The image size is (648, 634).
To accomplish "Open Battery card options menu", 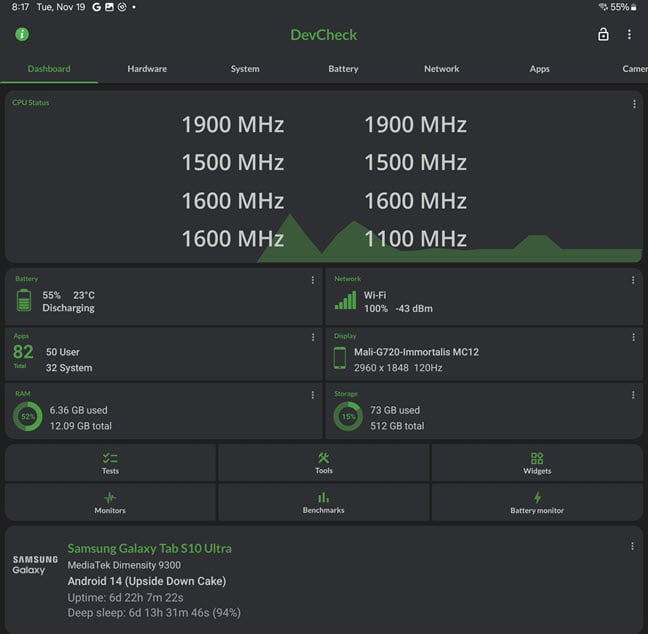I will [x=312, y=280].
